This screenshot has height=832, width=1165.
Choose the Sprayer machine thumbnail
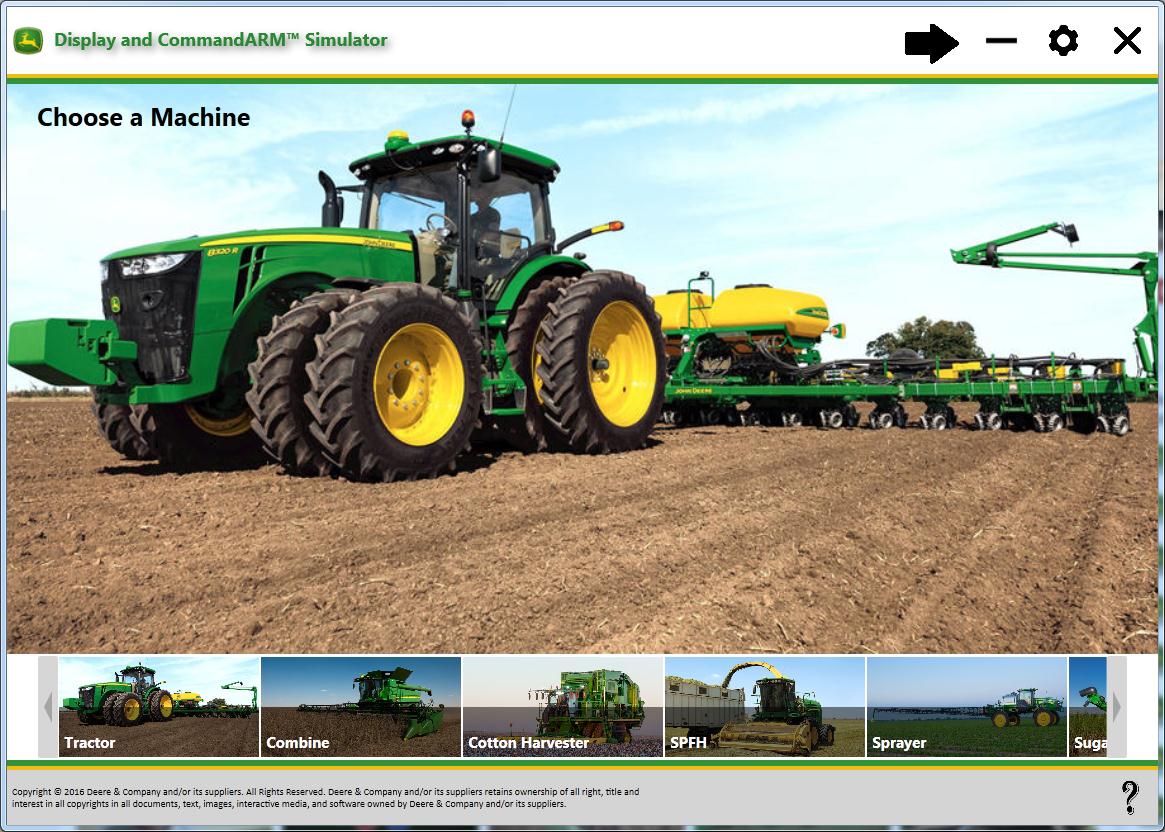click(967, 706)
